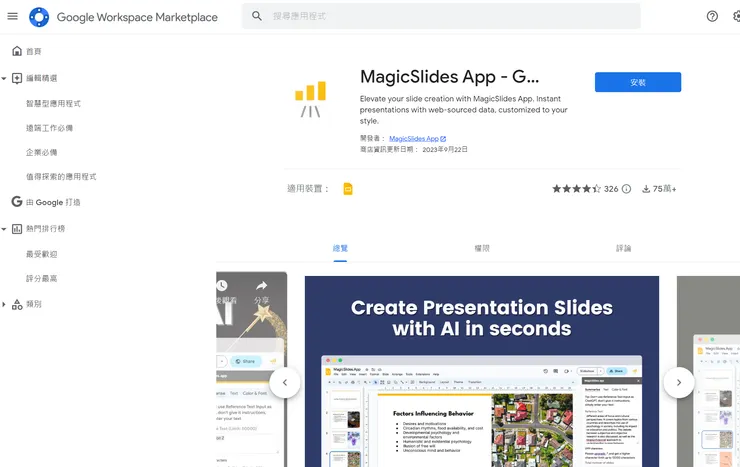Open the hamburger main menu

tap(13, 17)
